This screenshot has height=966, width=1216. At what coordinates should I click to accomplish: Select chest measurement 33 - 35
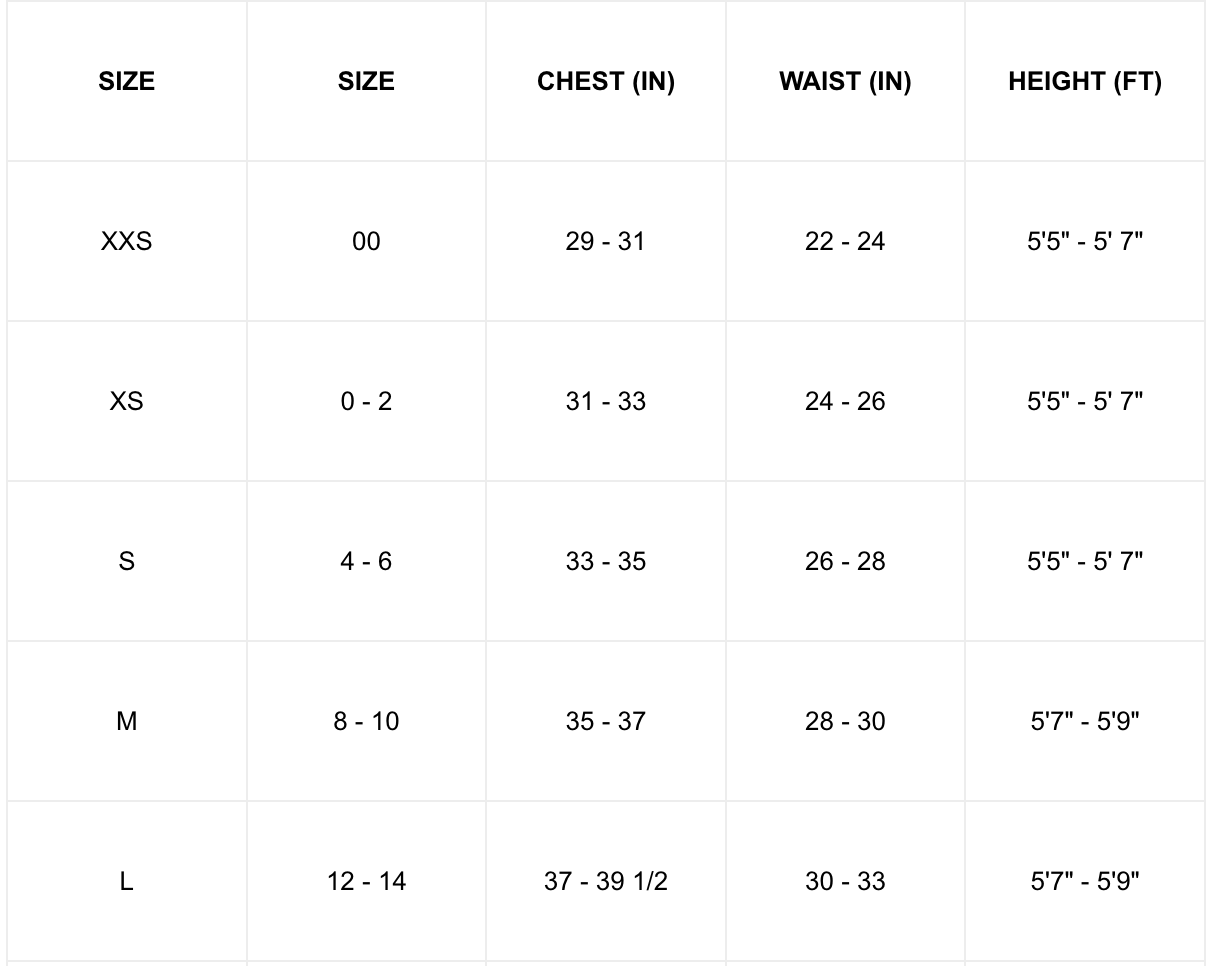pyautogui.click(x=605, y=561)
